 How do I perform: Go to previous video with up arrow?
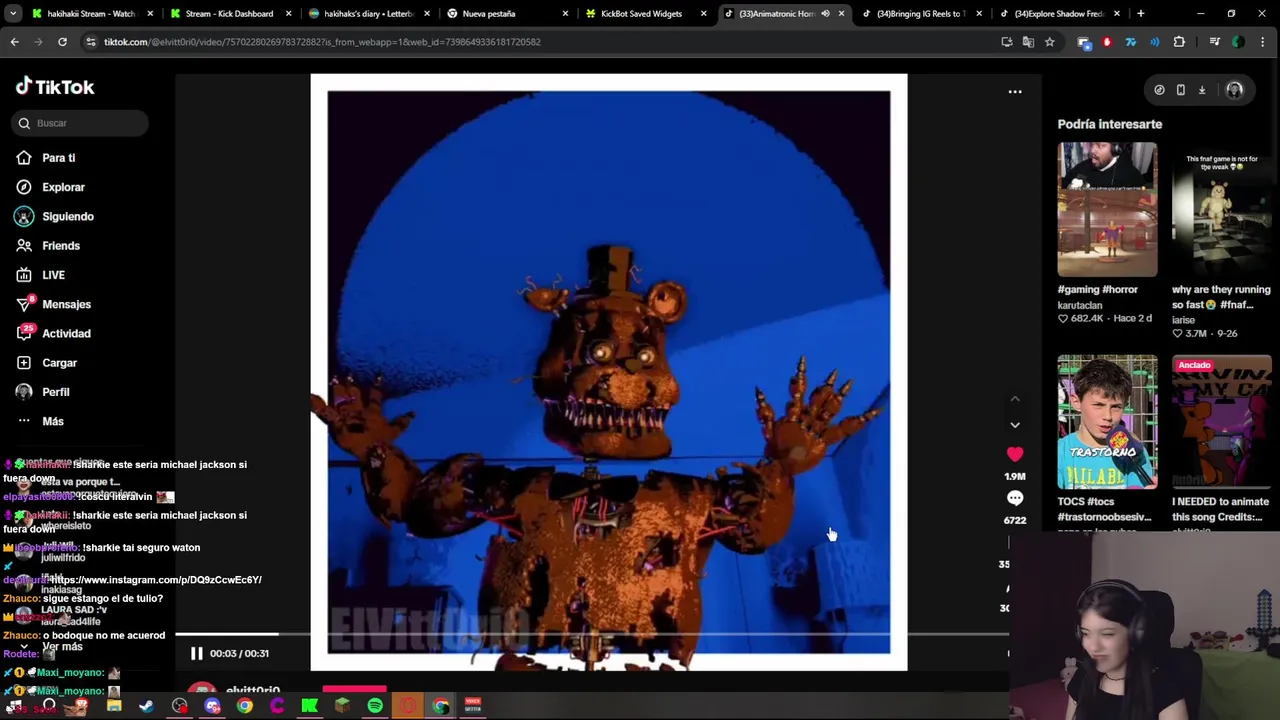click(1015, 399)
